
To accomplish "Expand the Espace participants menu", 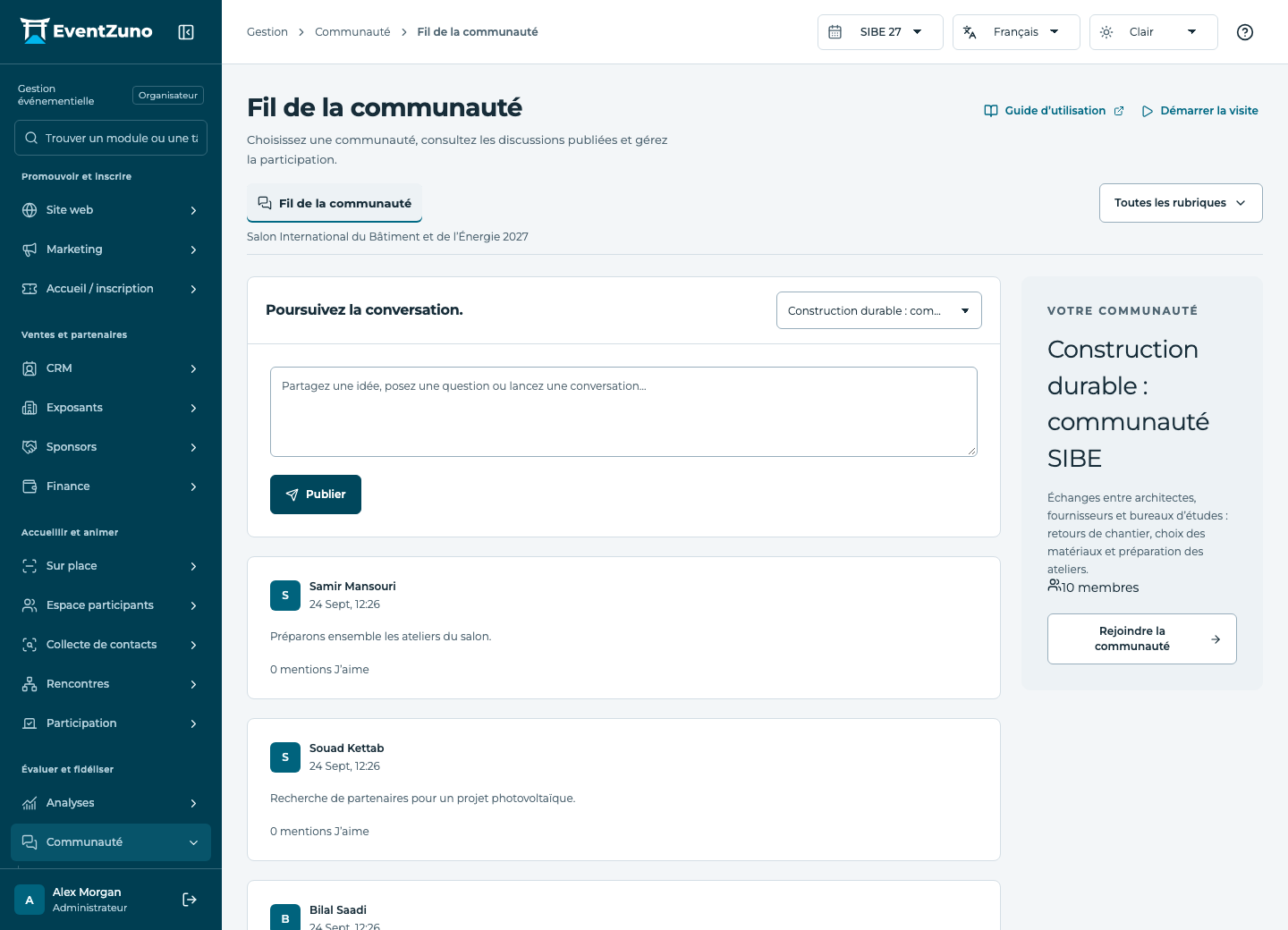I will pyautogui.click(x=111, y=605).
